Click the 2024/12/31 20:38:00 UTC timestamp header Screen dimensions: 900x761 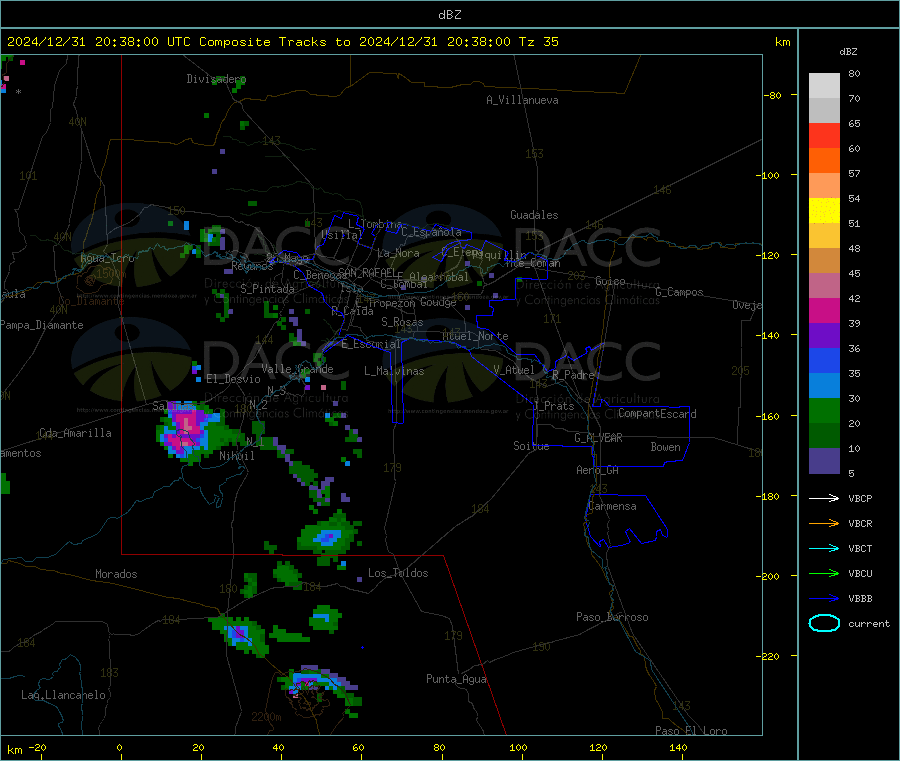click(99, 42)
